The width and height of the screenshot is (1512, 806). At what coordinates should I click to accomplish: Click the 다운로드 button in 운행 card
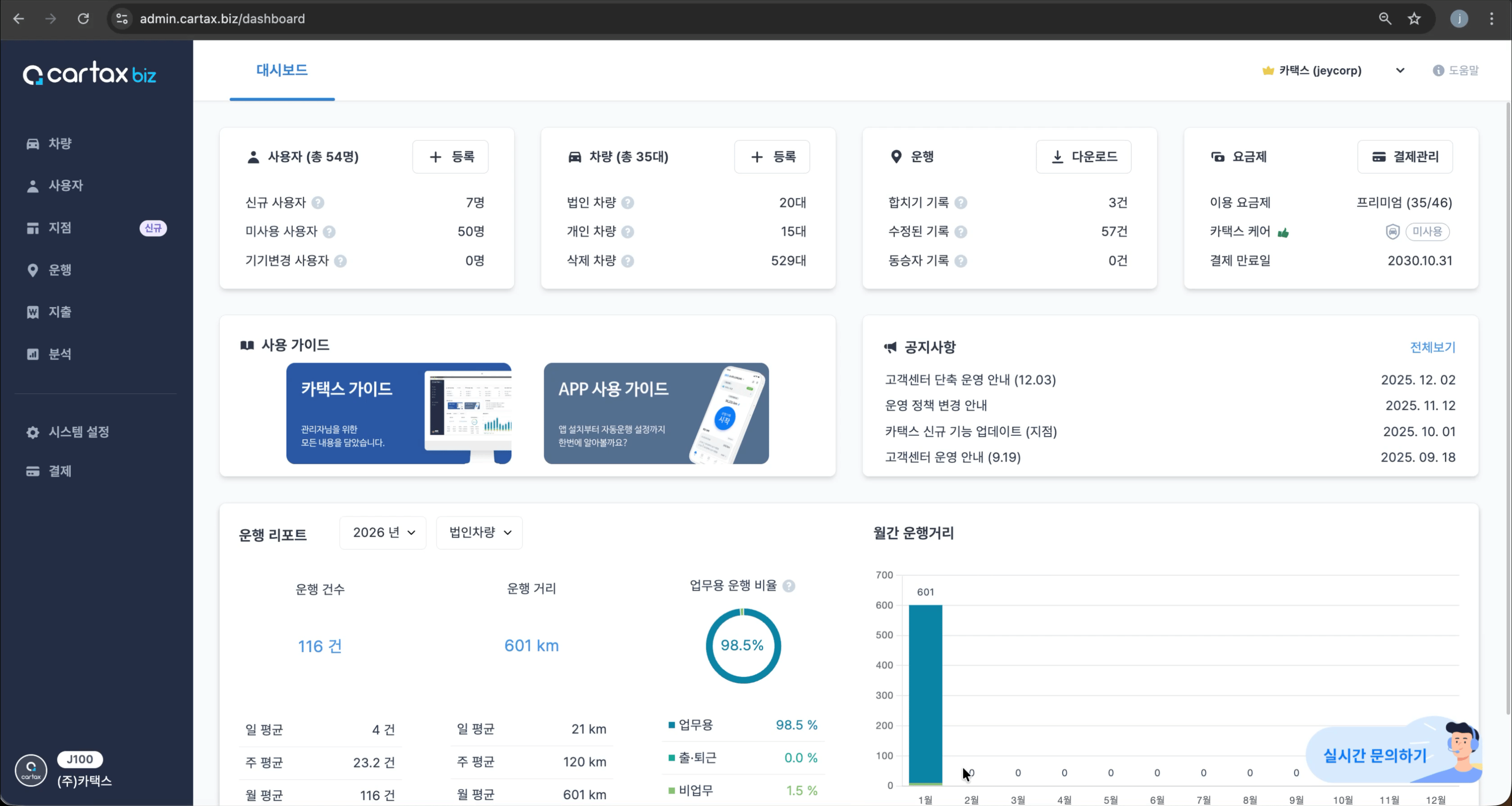click(1083, 157)
